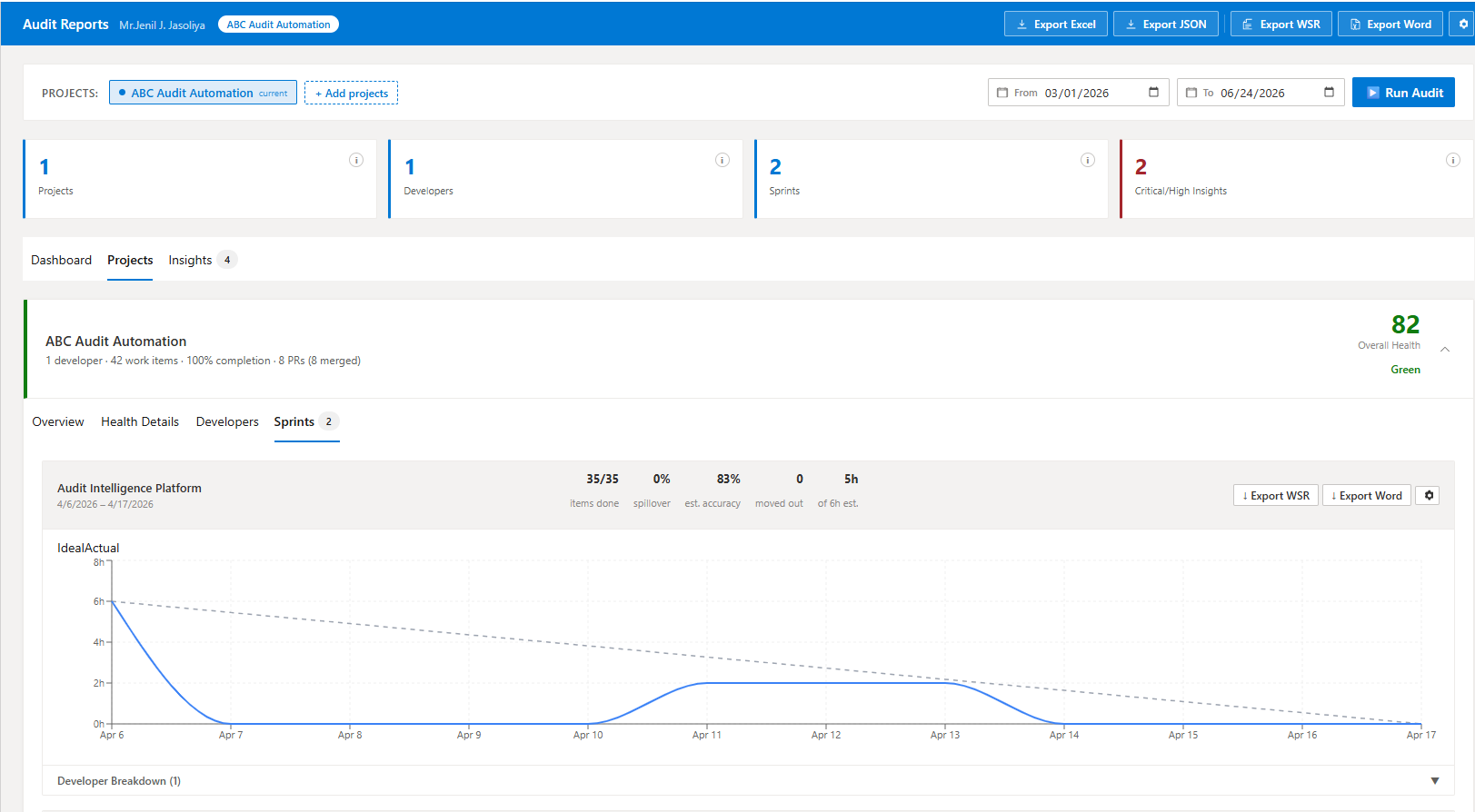Click the IdealActual chart legend
The height and width of the screenshot is (812, 1475).
pos(88,548)
